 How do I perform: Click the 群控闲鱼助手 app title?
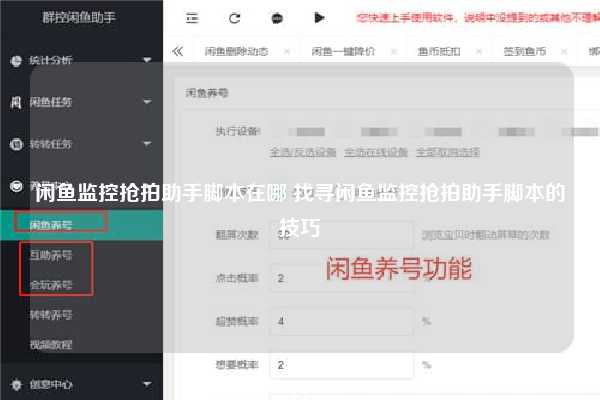coord(79,17)
